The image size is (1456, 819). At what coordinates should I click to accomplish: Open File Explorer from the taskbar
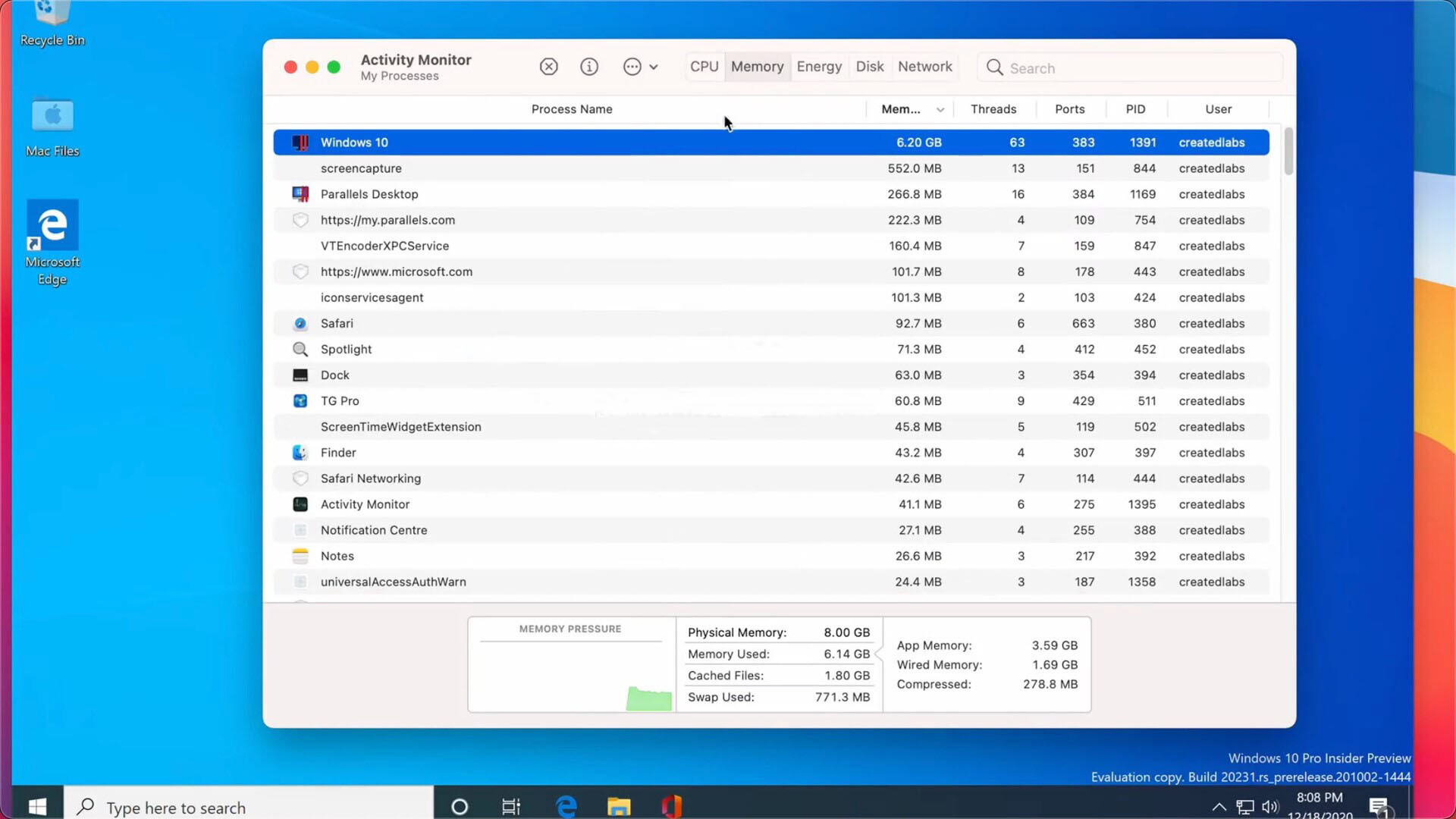click(x=618, y=806)
